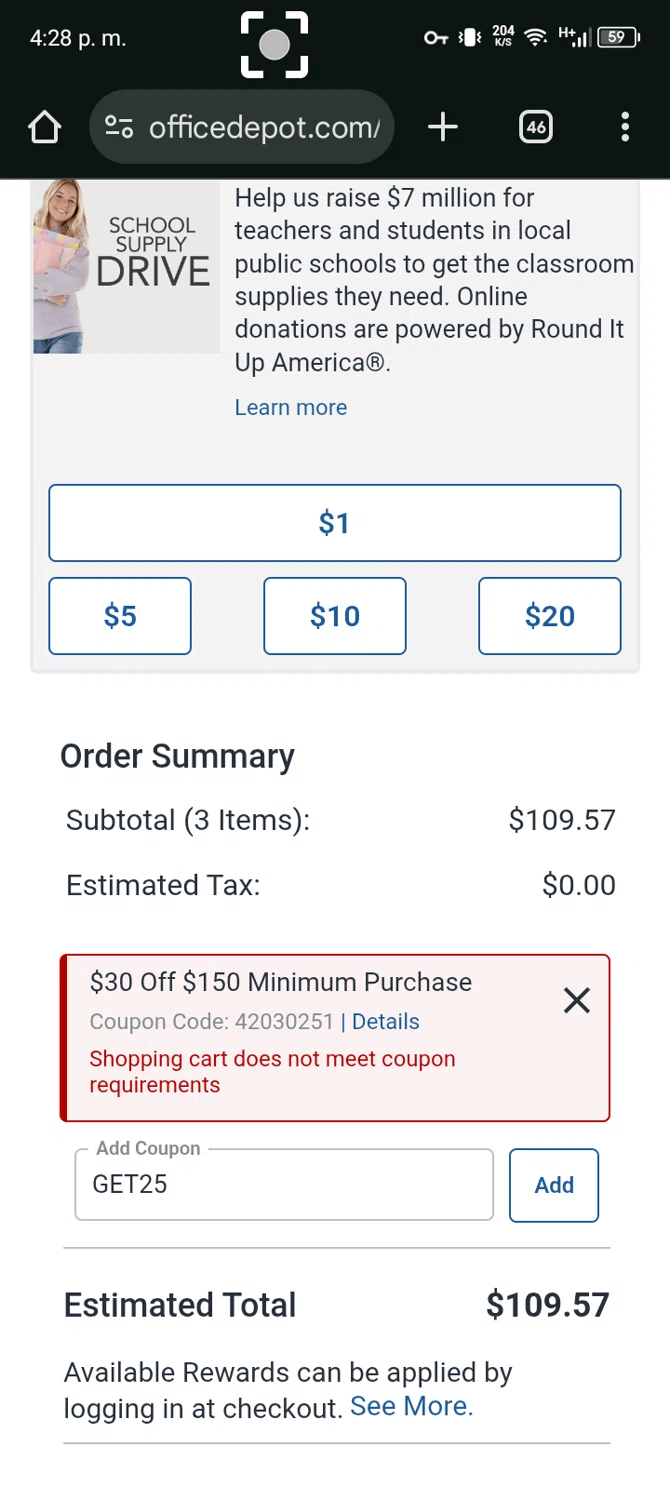The image size is (670, 1500).
Task: Tap the officedepot.com address bar
Action: pyautogui.click(x=264, y=128)
